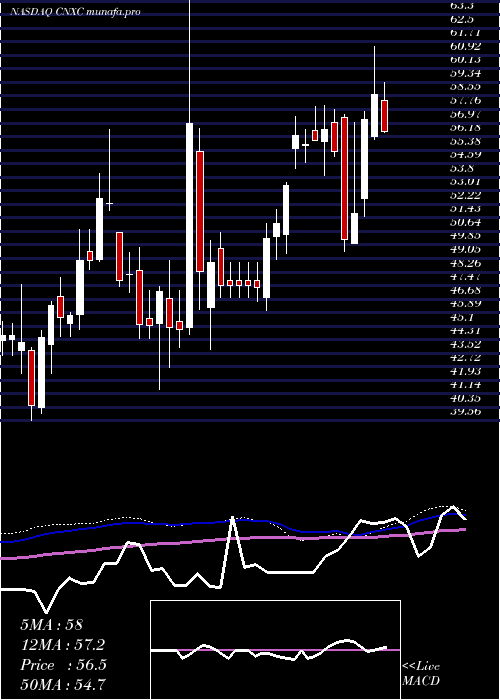500x700 pixels.
Task: Select the 48.26 price axis label
Action: (x=466, y=263)
